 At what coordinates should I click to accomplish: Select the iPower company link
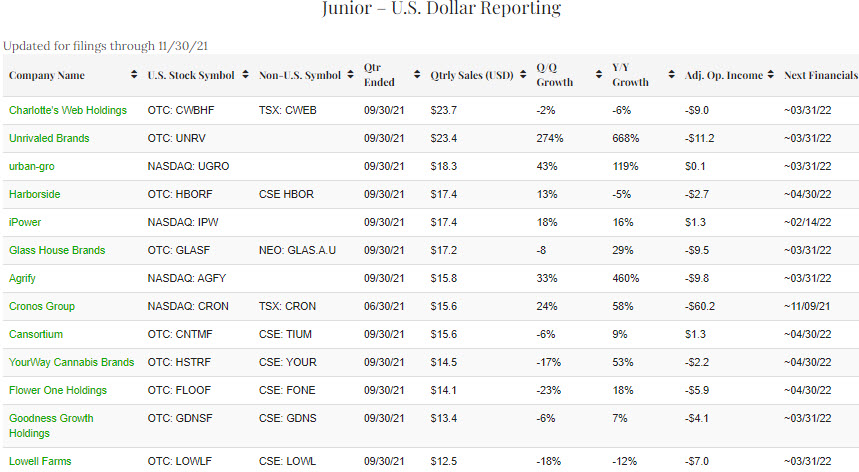coord(25,222)
